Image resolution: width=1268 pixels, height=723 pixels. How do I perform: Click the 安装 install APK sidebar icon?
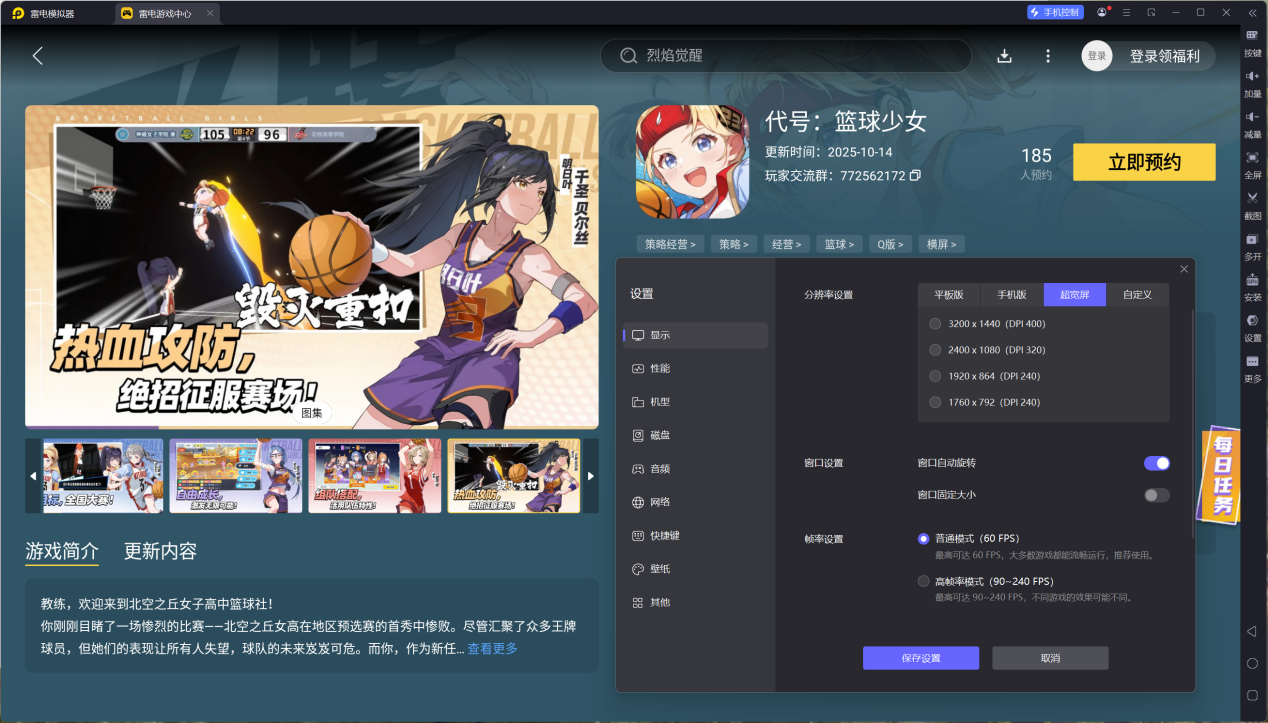click(x=1252, y=285)
